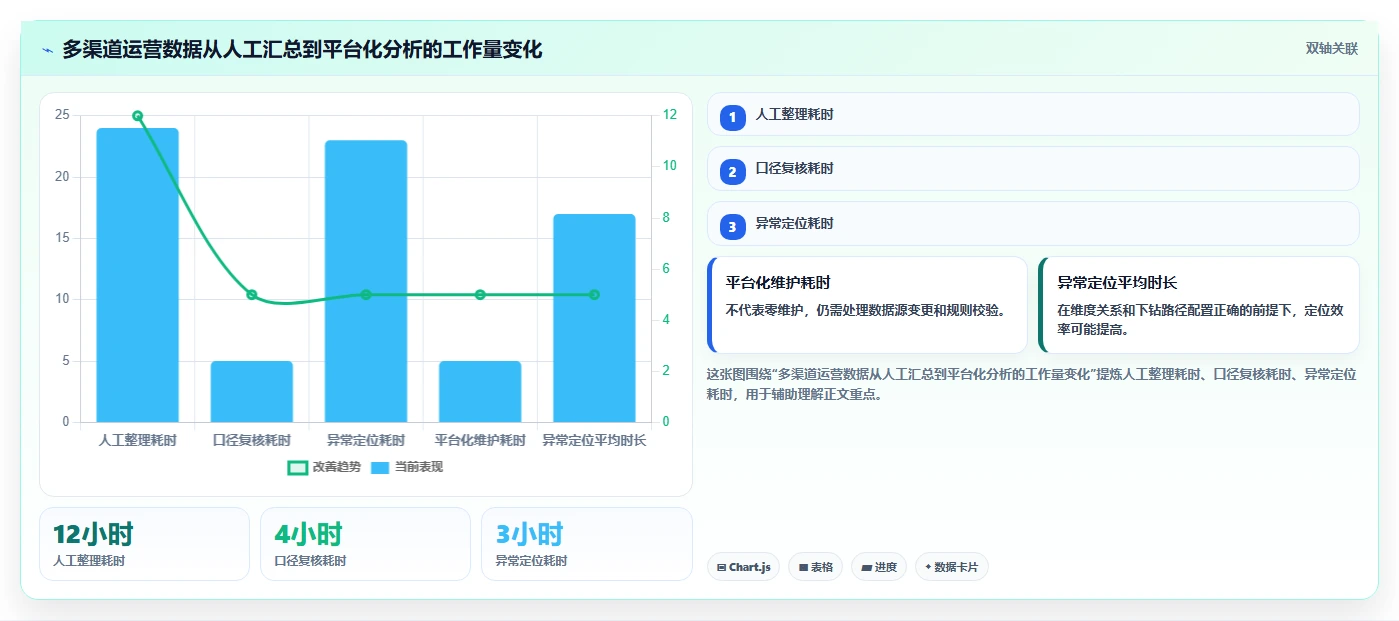
Task: Click number badge 2 in list
Action: [732, 172]
